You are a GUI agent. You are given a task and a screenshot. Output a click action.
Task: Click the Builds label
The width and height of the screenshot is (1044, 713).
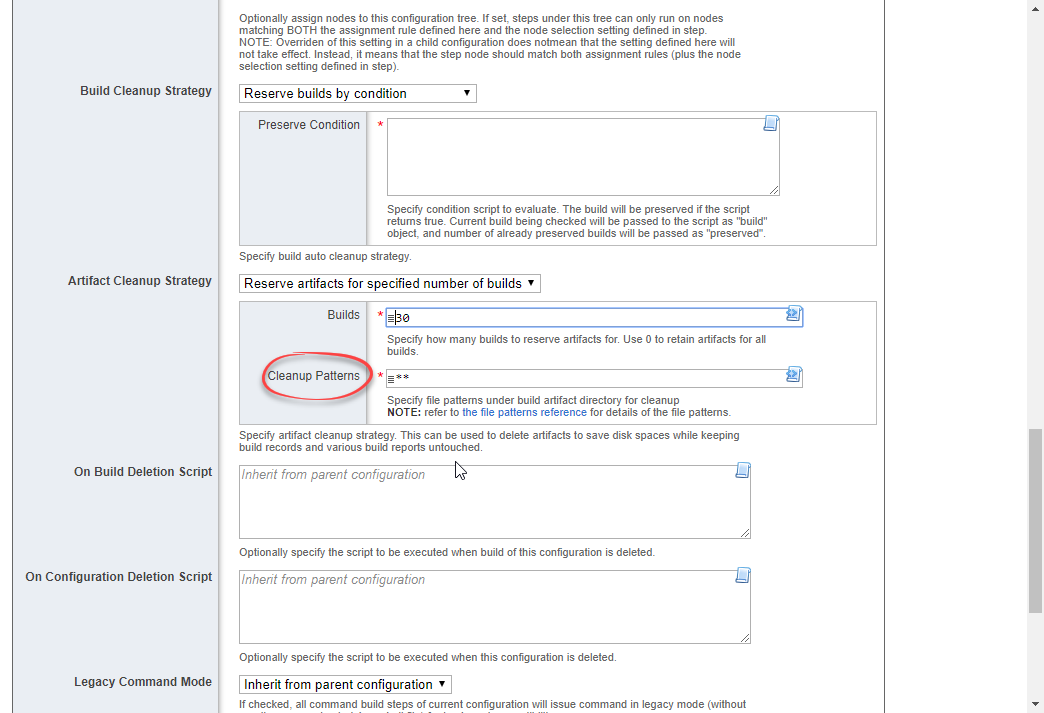(344, 315)
